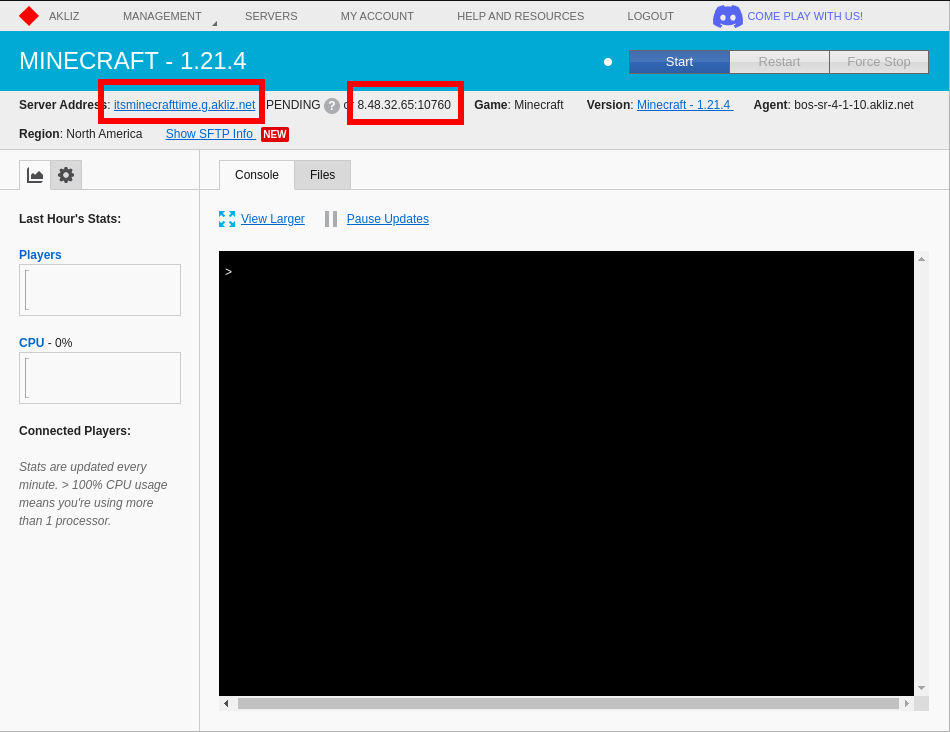Click the Force Stop button
This screenshot has height=732, width=950.
[x=879, y=62]
